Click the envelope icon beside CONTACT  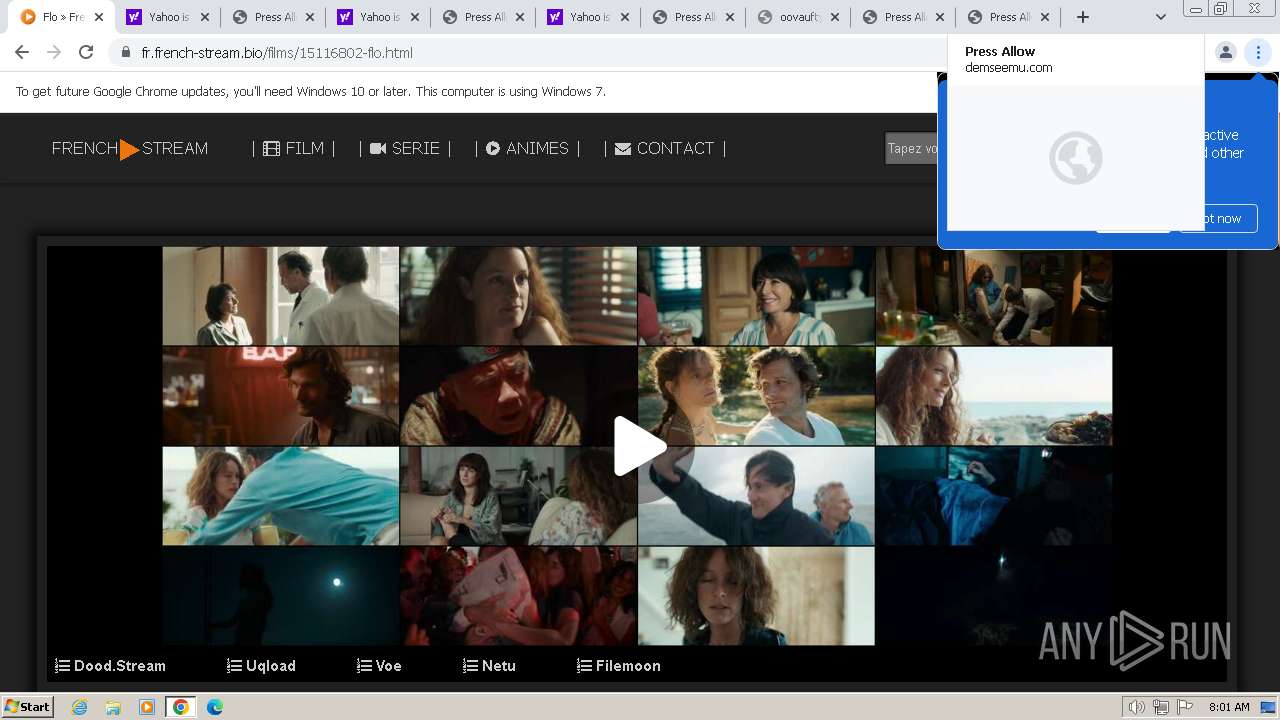click(623, 148)
